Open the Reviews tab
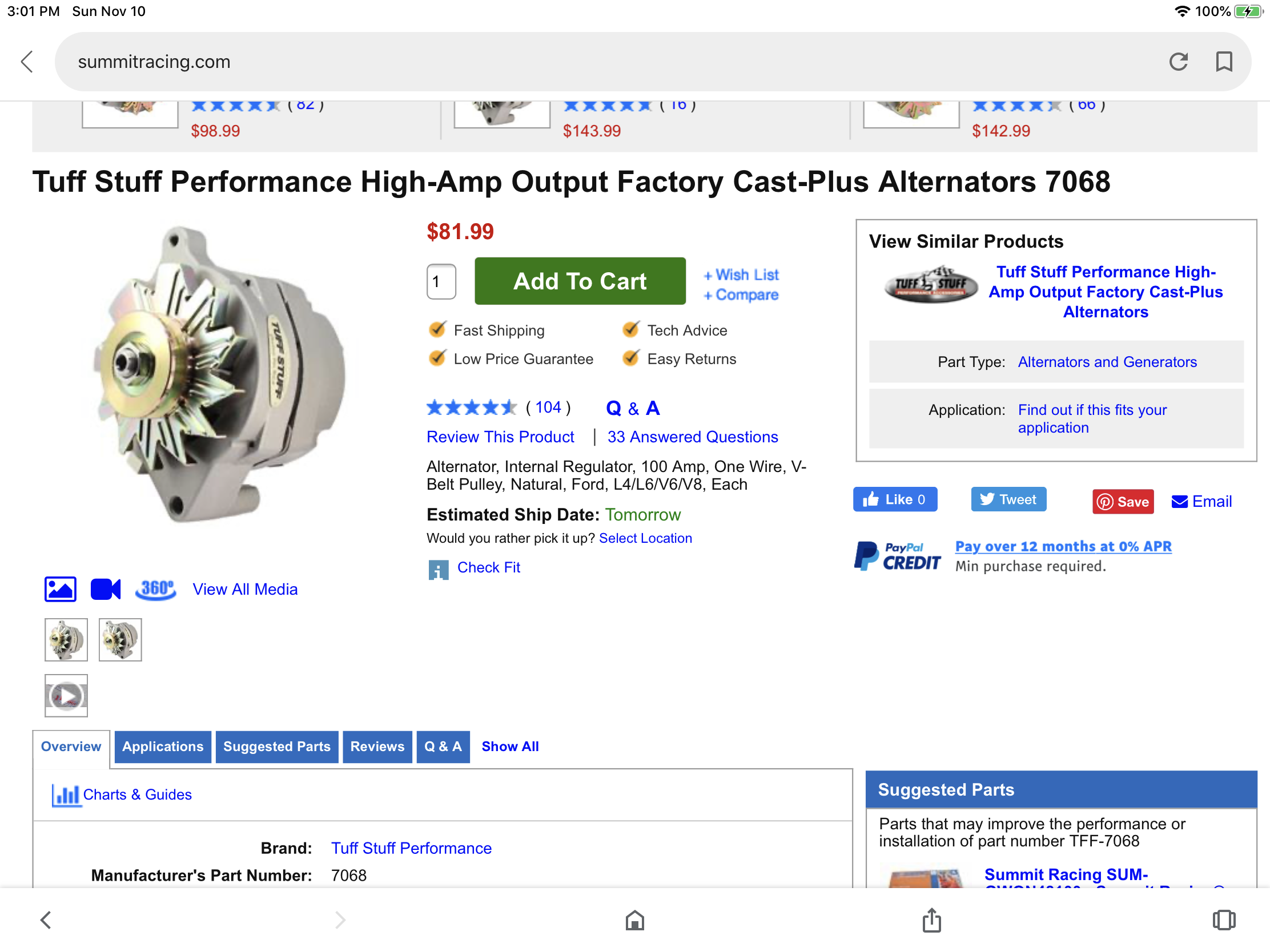Viewport: 1270px width, 952px height. [377, 747]
